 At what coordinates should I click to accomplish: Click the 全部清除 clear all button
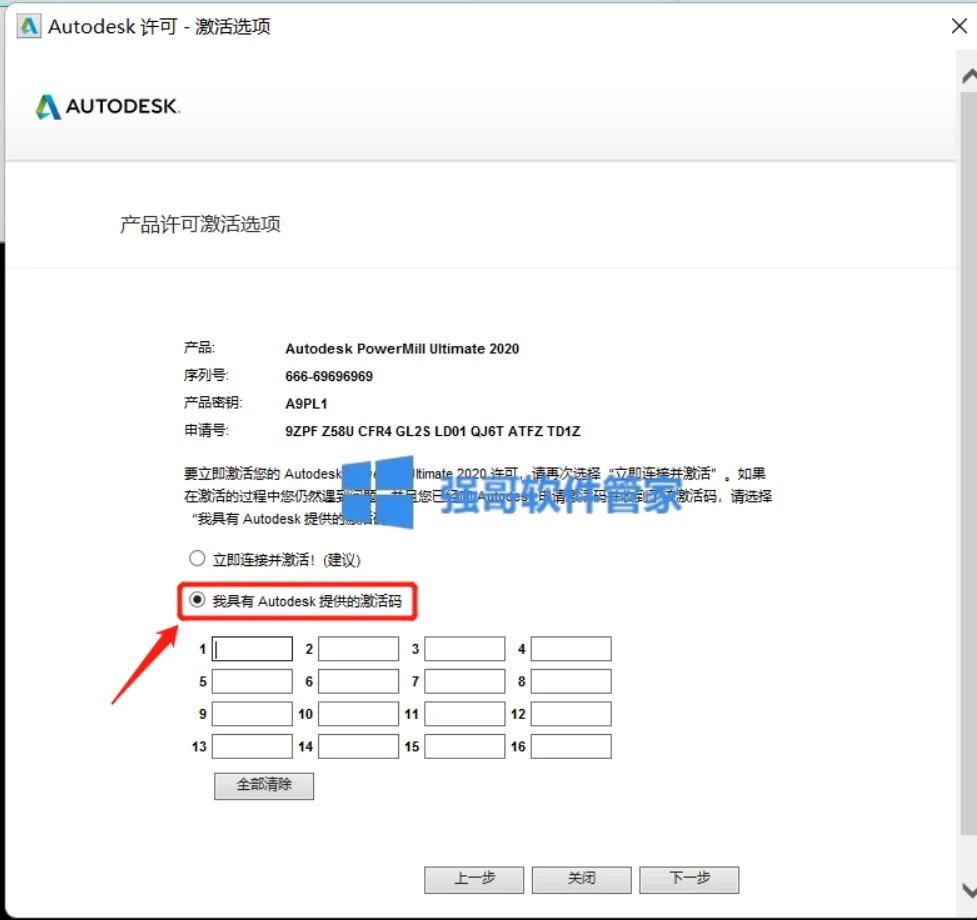pyautogui.click(x=264, y=785)
